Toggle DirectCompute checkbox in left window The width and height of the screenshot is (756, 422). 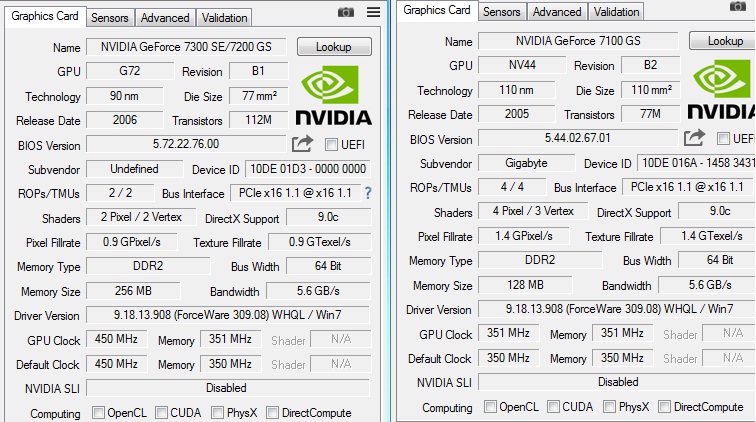[272, 412]
